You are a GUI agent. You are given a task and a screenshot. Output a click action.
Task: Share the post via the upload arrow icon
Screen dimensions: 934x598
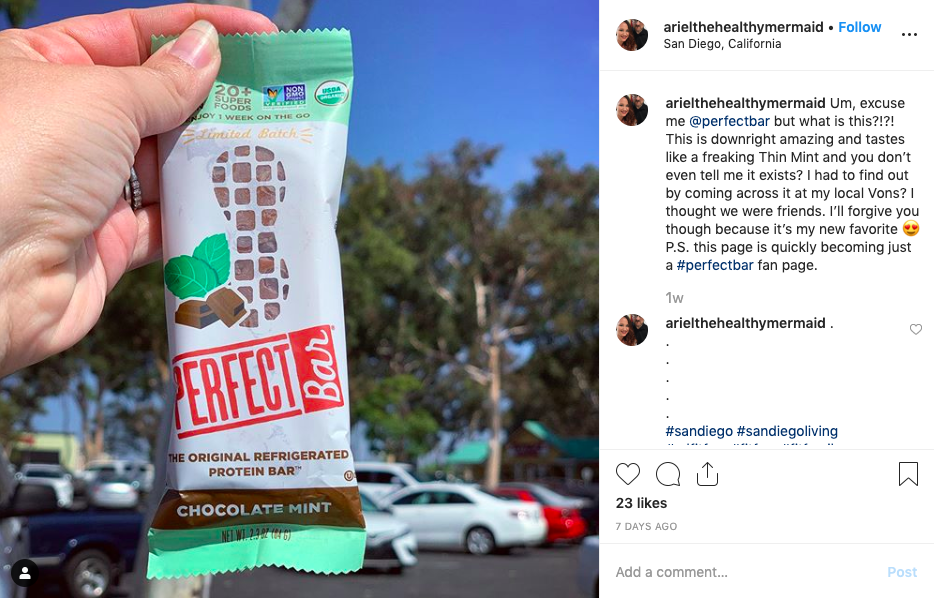[x=707, y=474]
